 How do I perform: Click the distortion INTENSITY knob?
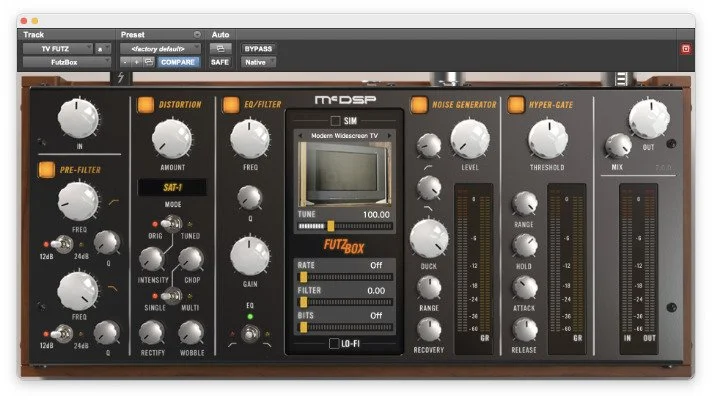[152, 259]
